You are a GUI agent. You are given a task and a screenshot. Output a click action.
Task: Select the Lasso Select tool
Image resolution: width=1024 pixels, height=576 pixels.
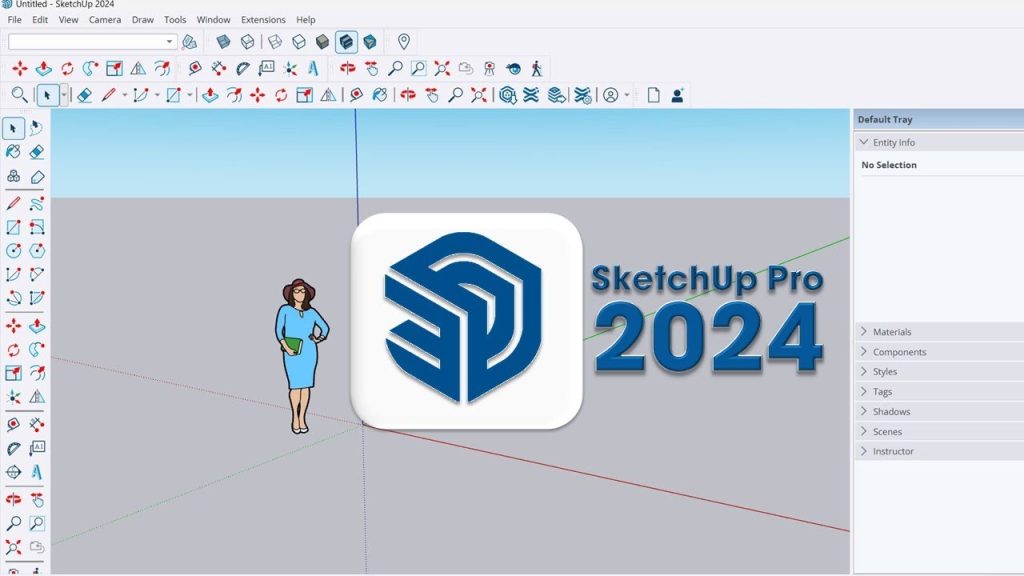(x=37, y=128)
